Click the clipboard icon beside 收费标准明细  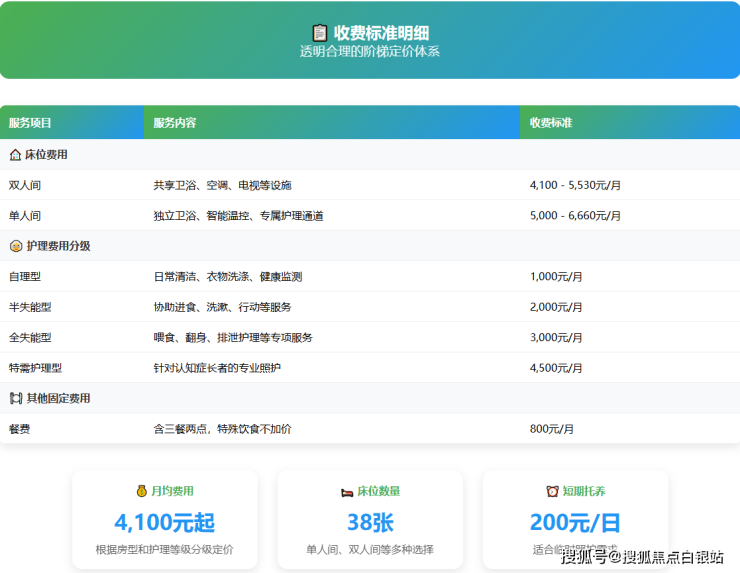point(320,33)
